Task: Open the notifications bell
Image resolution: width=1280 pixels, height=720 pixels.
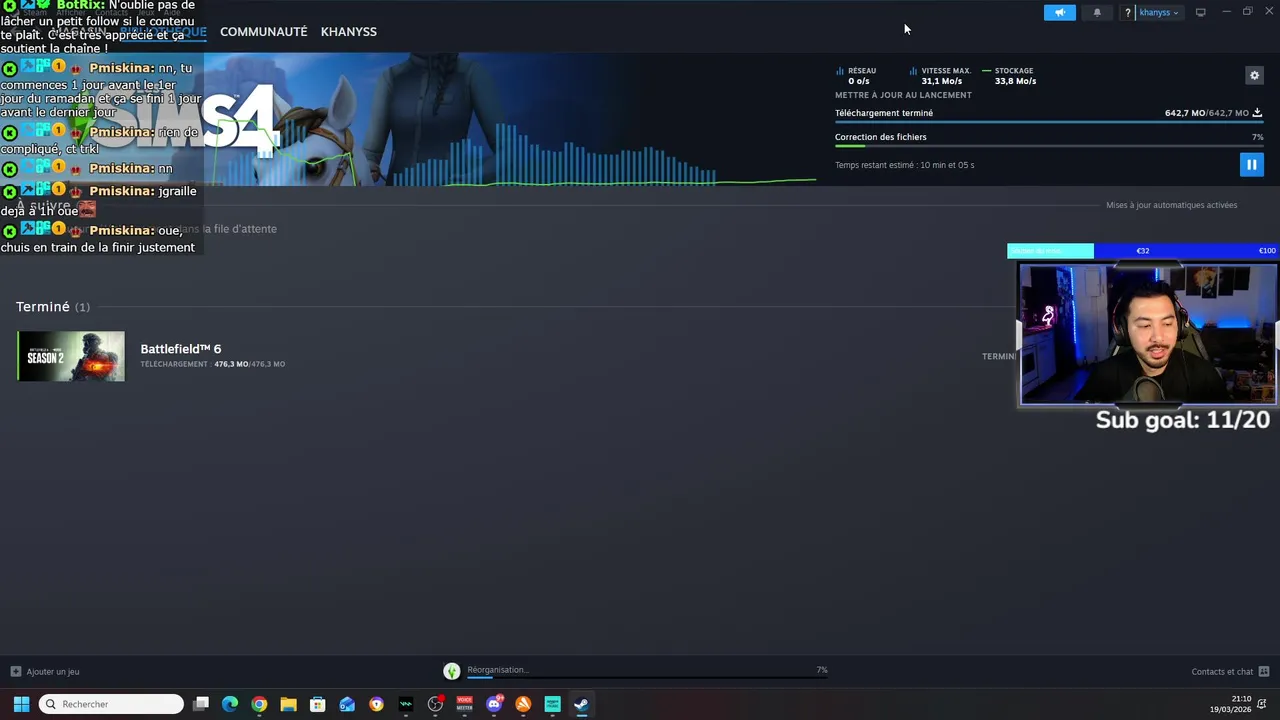Action: [1097, 13]
